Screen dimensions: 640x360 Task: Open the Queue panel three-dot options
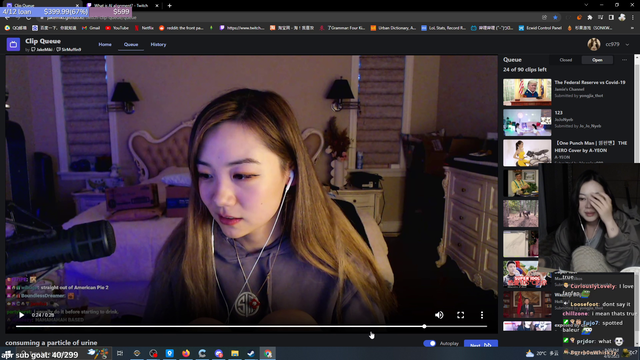click(624, 60)
